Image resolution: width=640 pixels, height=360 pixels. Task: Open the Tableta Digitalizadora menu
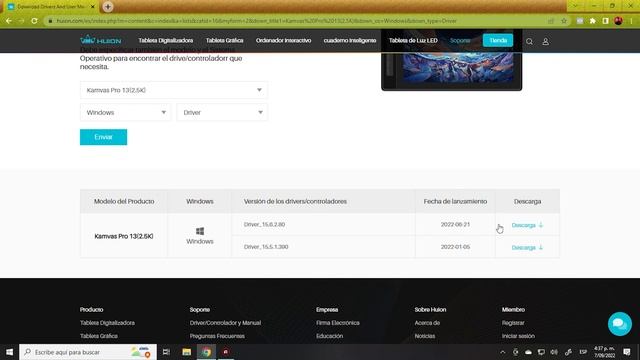tap(166, 40)
